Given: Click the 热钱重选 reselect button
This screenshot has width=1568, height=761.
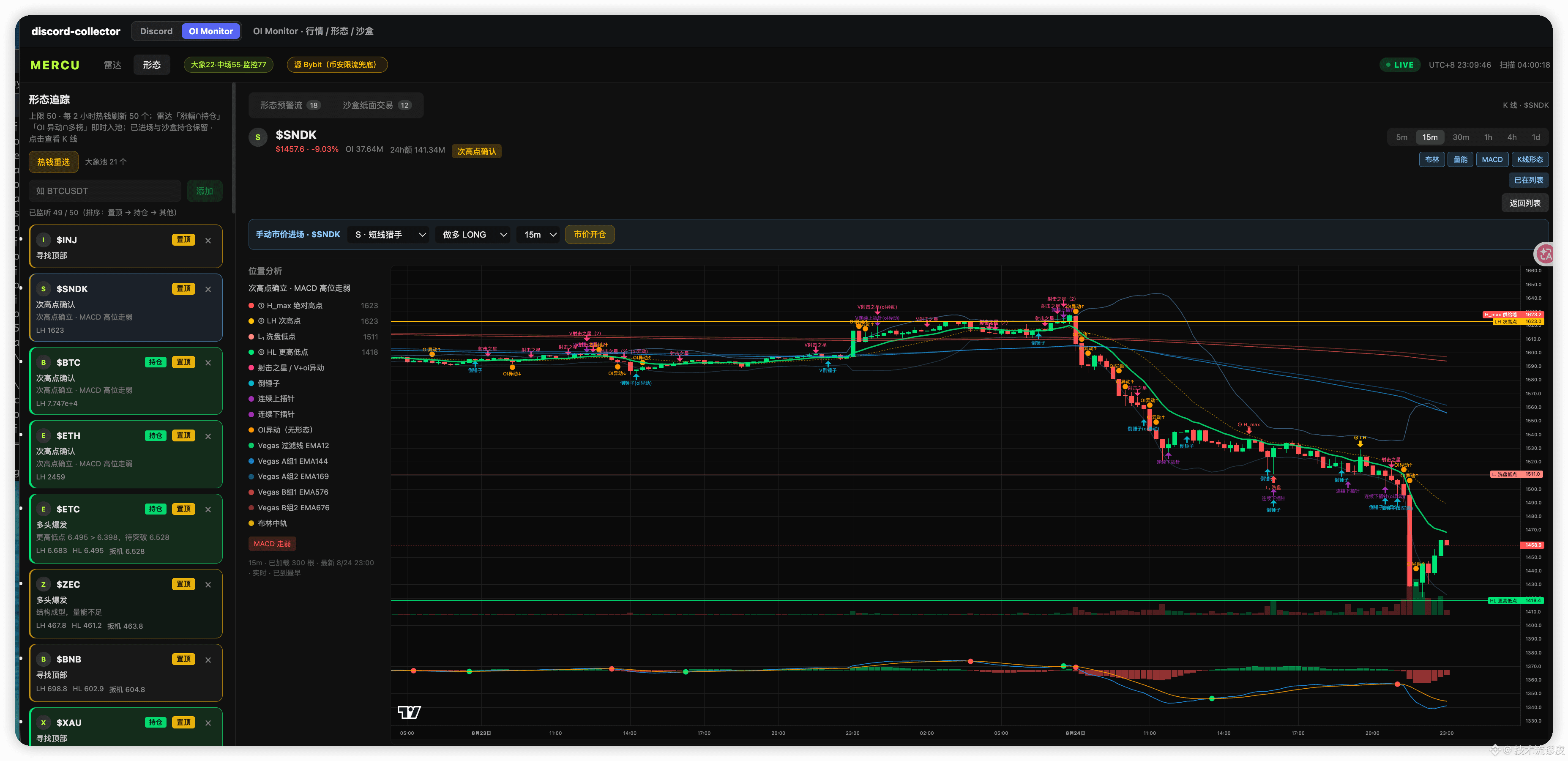Looking at the screenshot, I should pos(54,162).
